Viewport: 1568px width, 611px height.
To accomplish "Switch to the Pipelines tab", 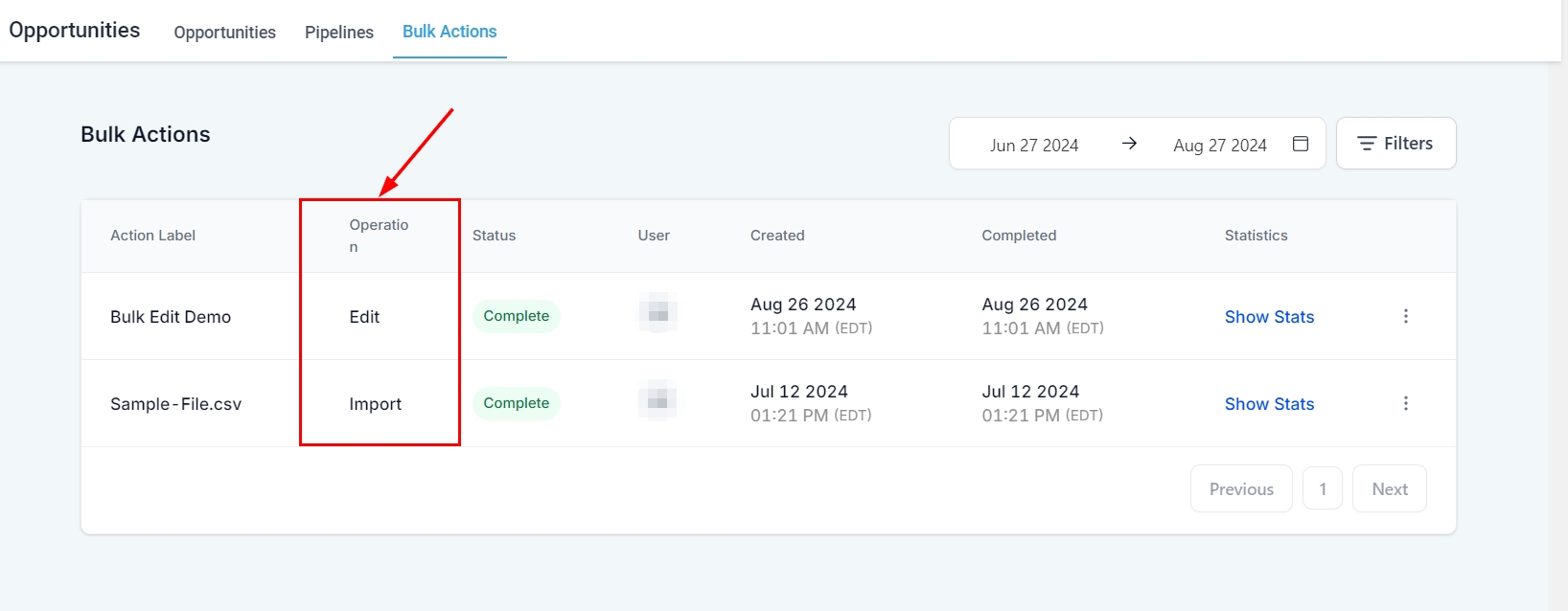I will coord(338,33).
